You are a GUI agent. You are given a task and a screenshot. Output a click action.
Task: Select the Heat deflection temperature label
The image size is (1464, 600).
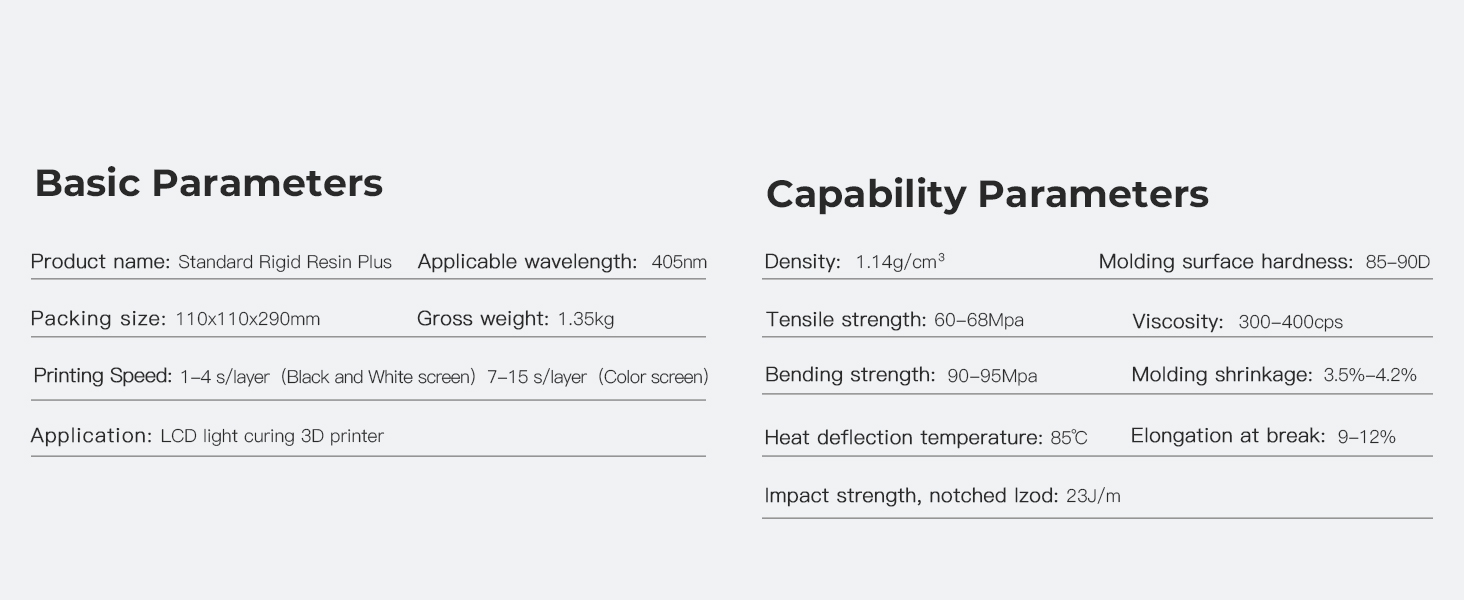(903, 438)
